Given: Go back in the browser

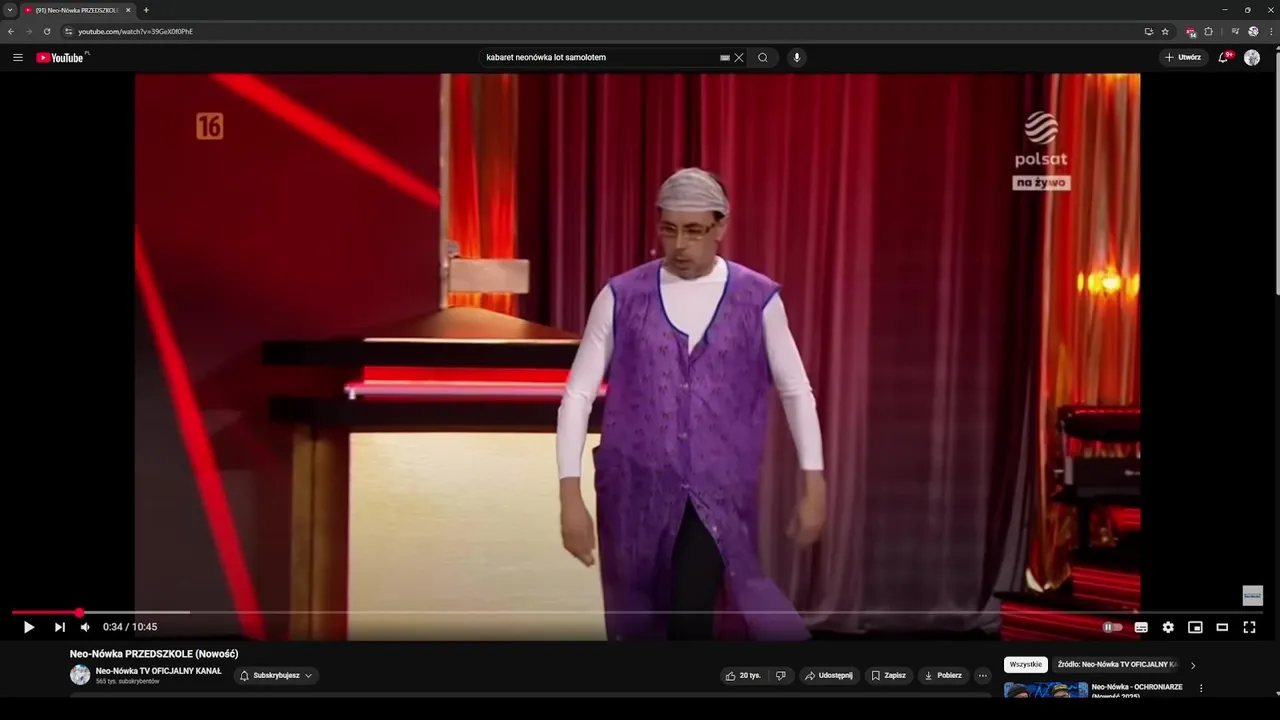Looking at the screenshot, I should [11, 31].
